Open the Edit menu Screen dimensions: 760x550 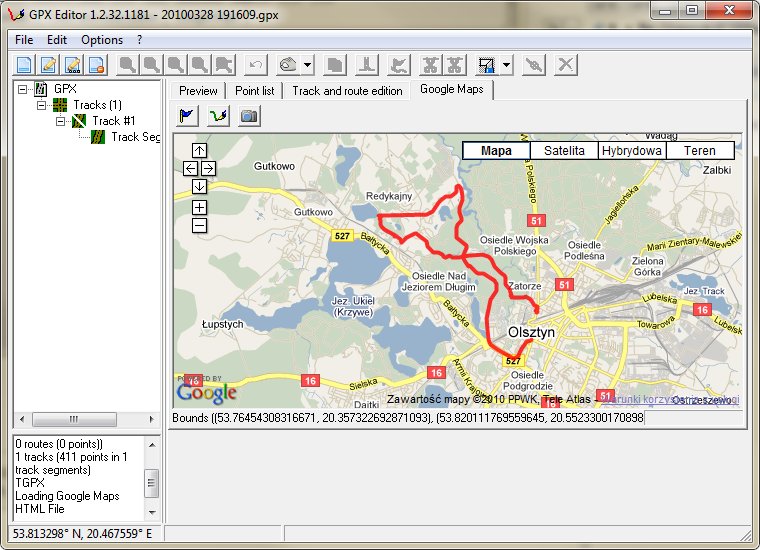57,40
